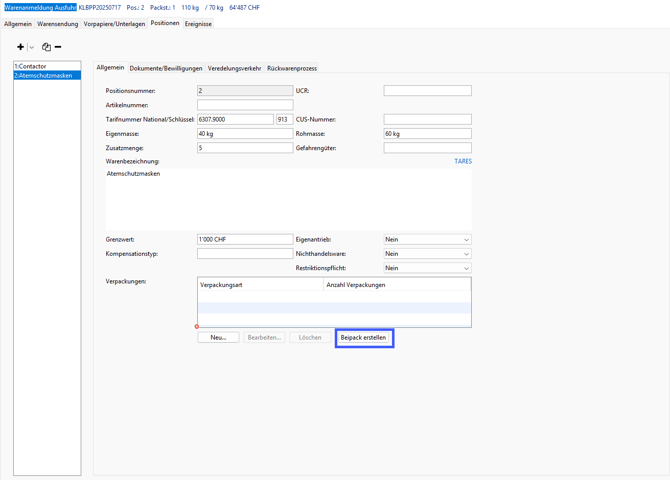Open the Nichthandelsware dropdown

(x=427, y=253)
